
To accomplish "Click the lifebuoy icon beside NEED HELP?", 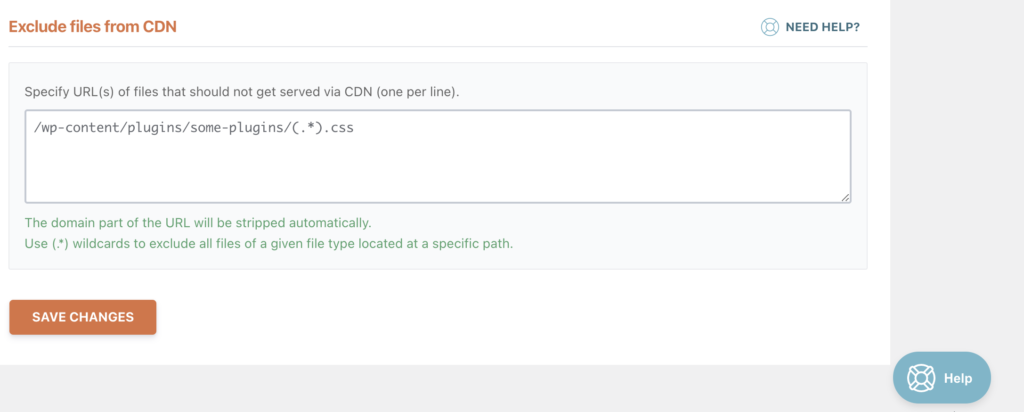I will (x=770, y=27).
